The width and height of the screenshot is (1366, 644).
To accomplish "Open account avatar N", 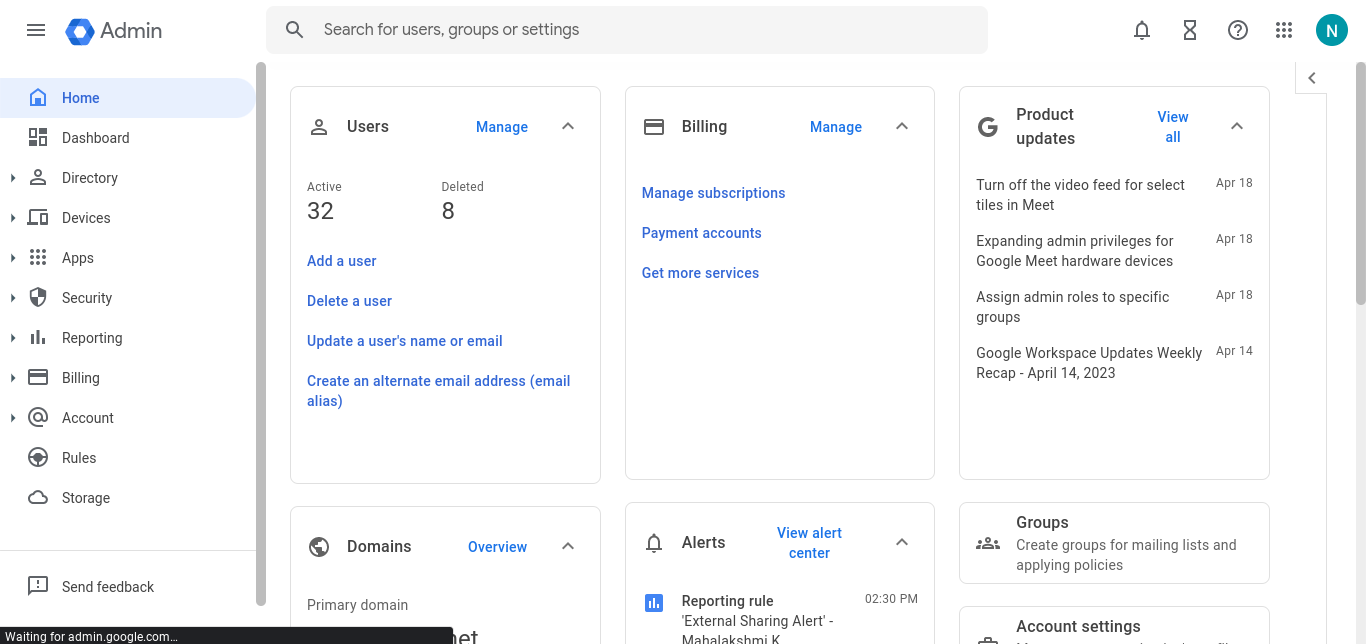I will pos(1332,30).
